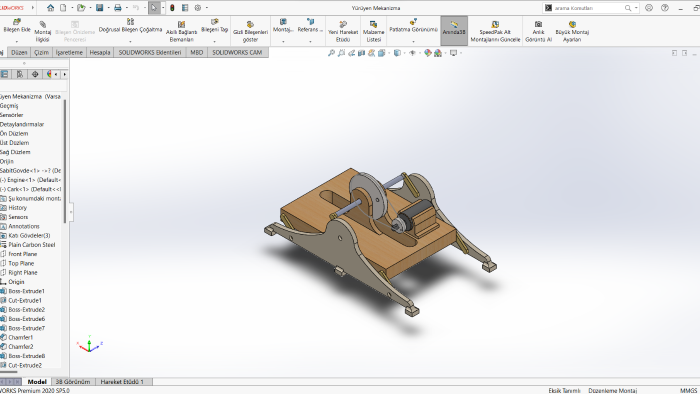This screenshot has width=700, height=394.
Task: Click Anlık Görüntü Al (snapshot) tool
Action: click(x=538, y=31)
